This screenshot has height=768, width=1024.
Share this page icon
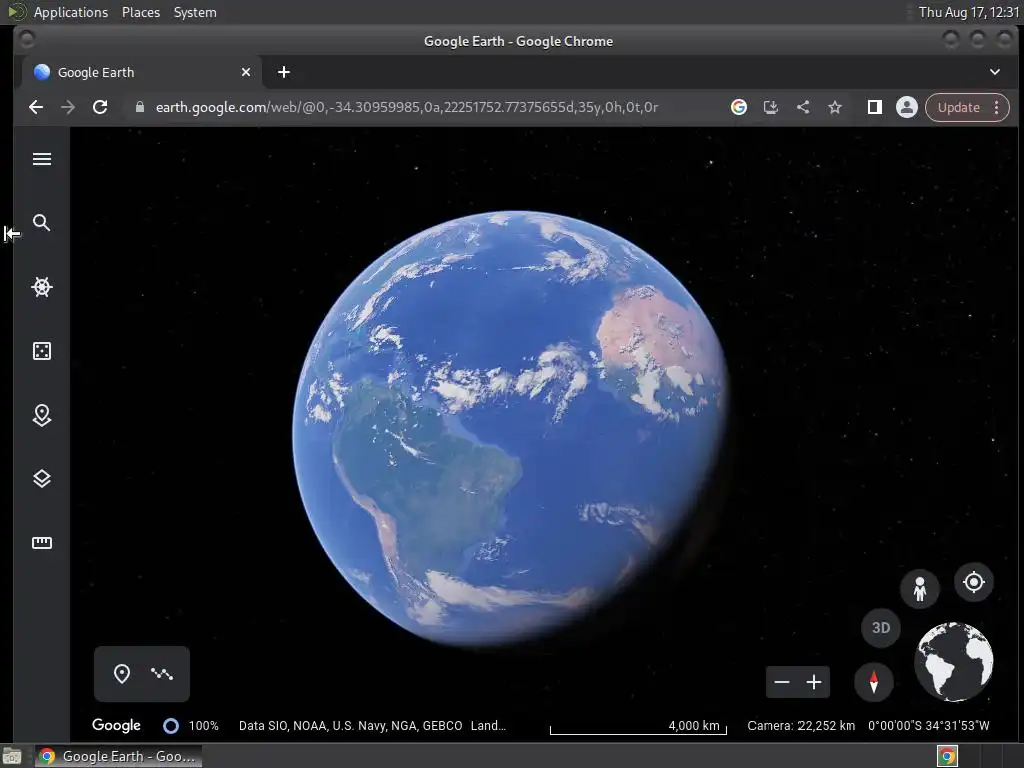[x=803, y=107]
